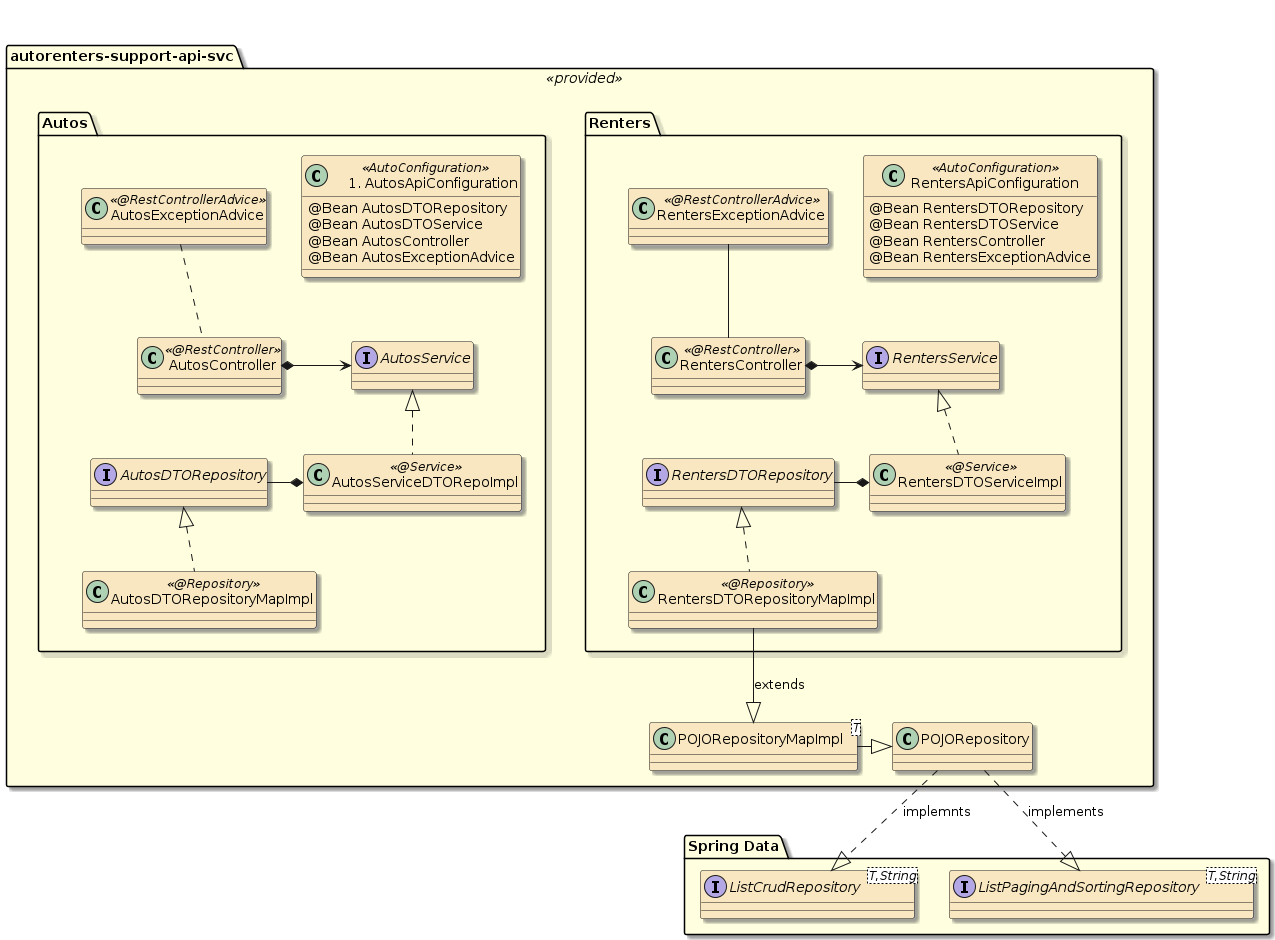Click the '@Bean RentersDTORepository' line
Screen dimensions: 1275x940
click(976, 208)
